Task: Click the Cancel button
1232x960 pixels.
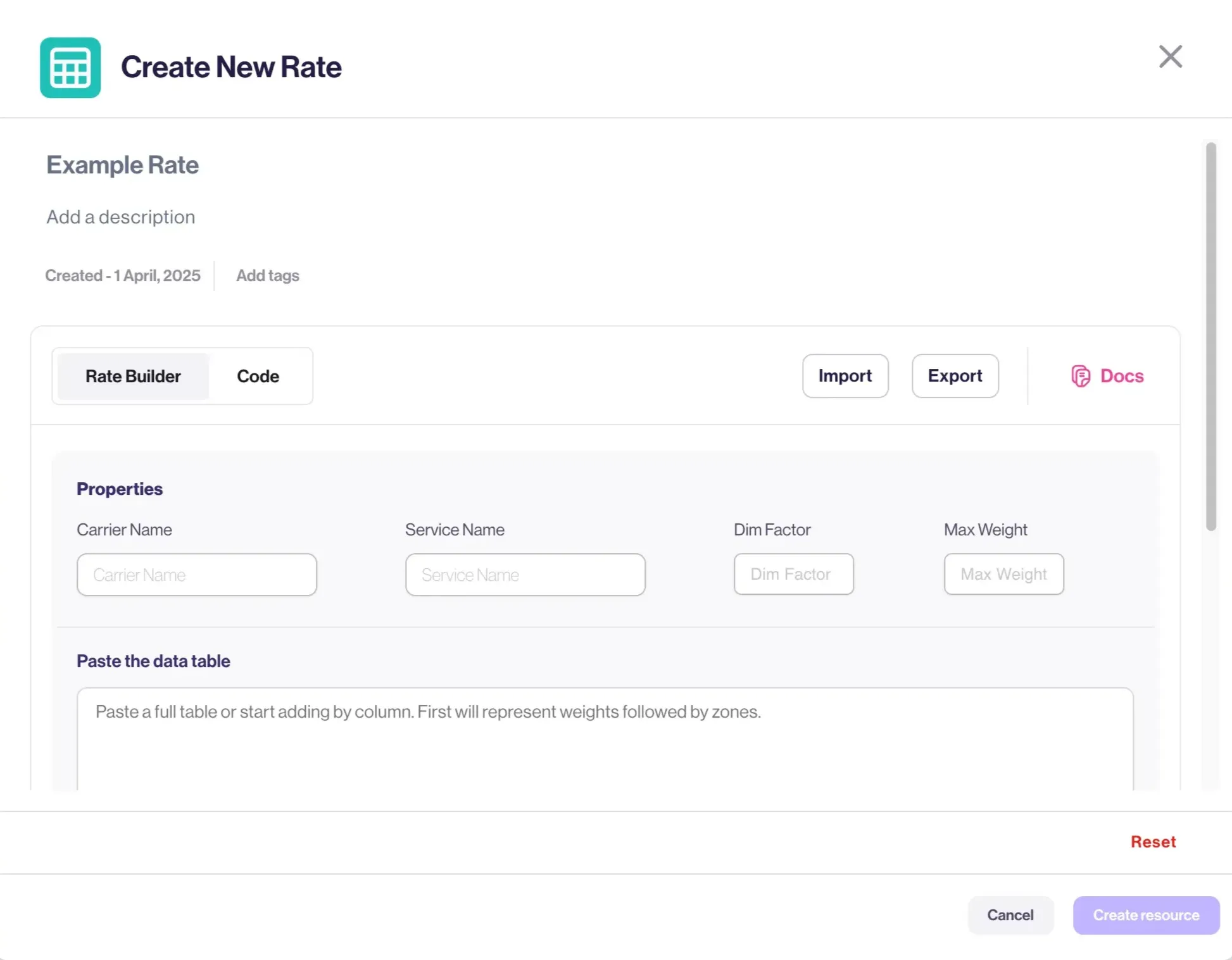Action: pyautogui.click(x=1010, y=915)
